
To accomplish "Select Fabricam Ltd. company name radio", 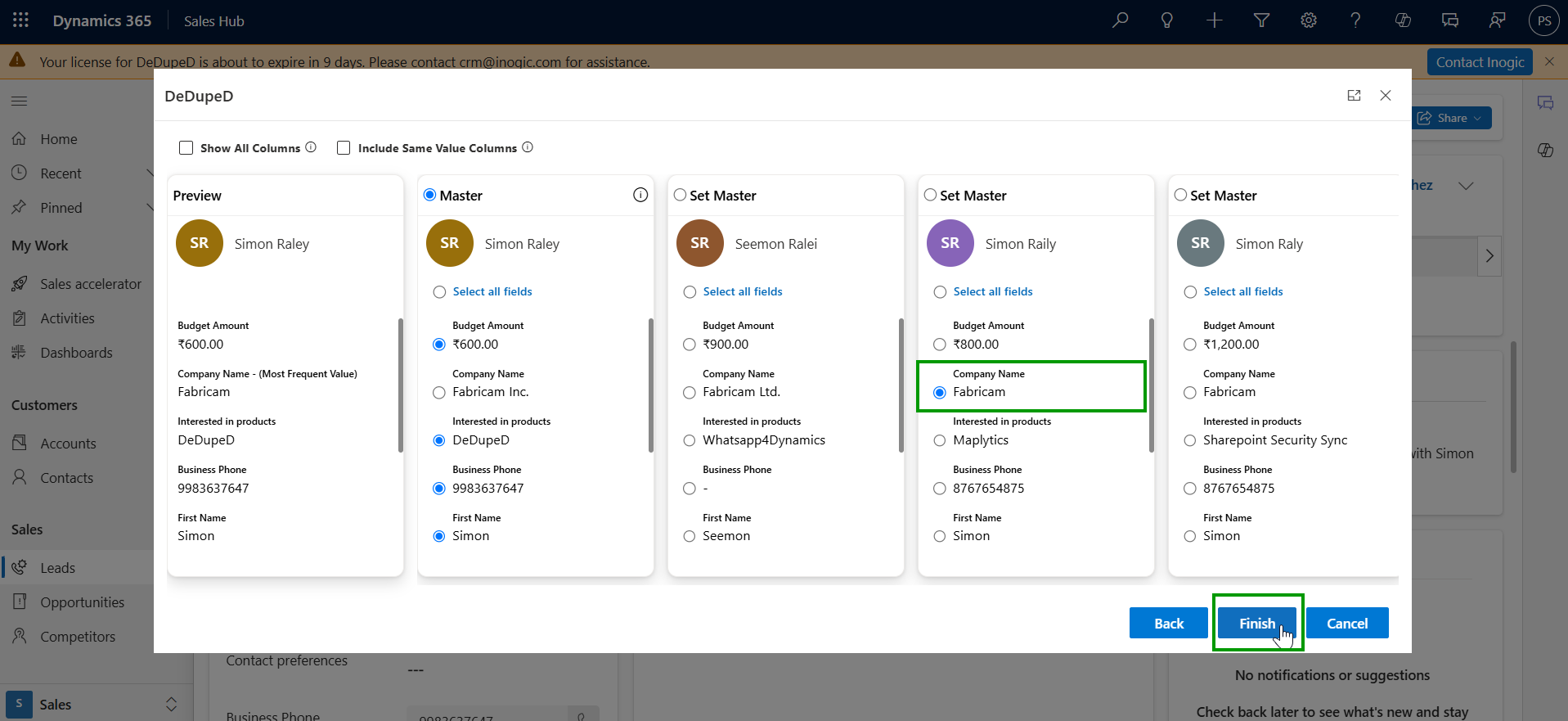I will 690,393.
